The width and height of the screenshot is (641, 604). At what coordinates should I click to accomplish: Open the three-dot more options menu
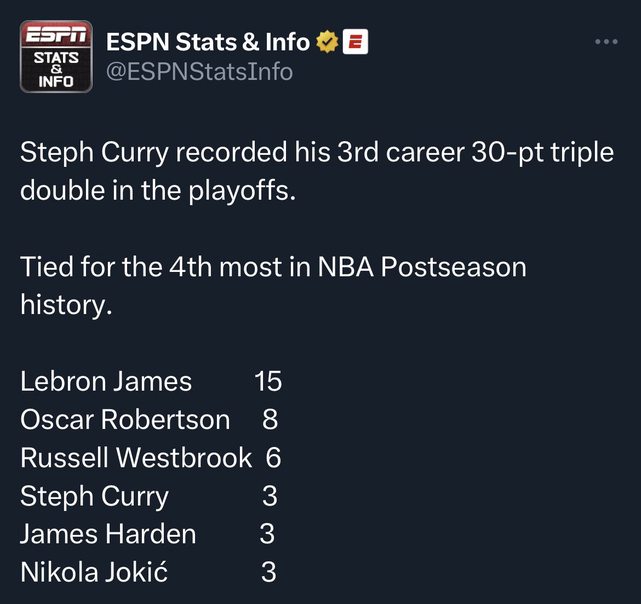tap(606, 42)
